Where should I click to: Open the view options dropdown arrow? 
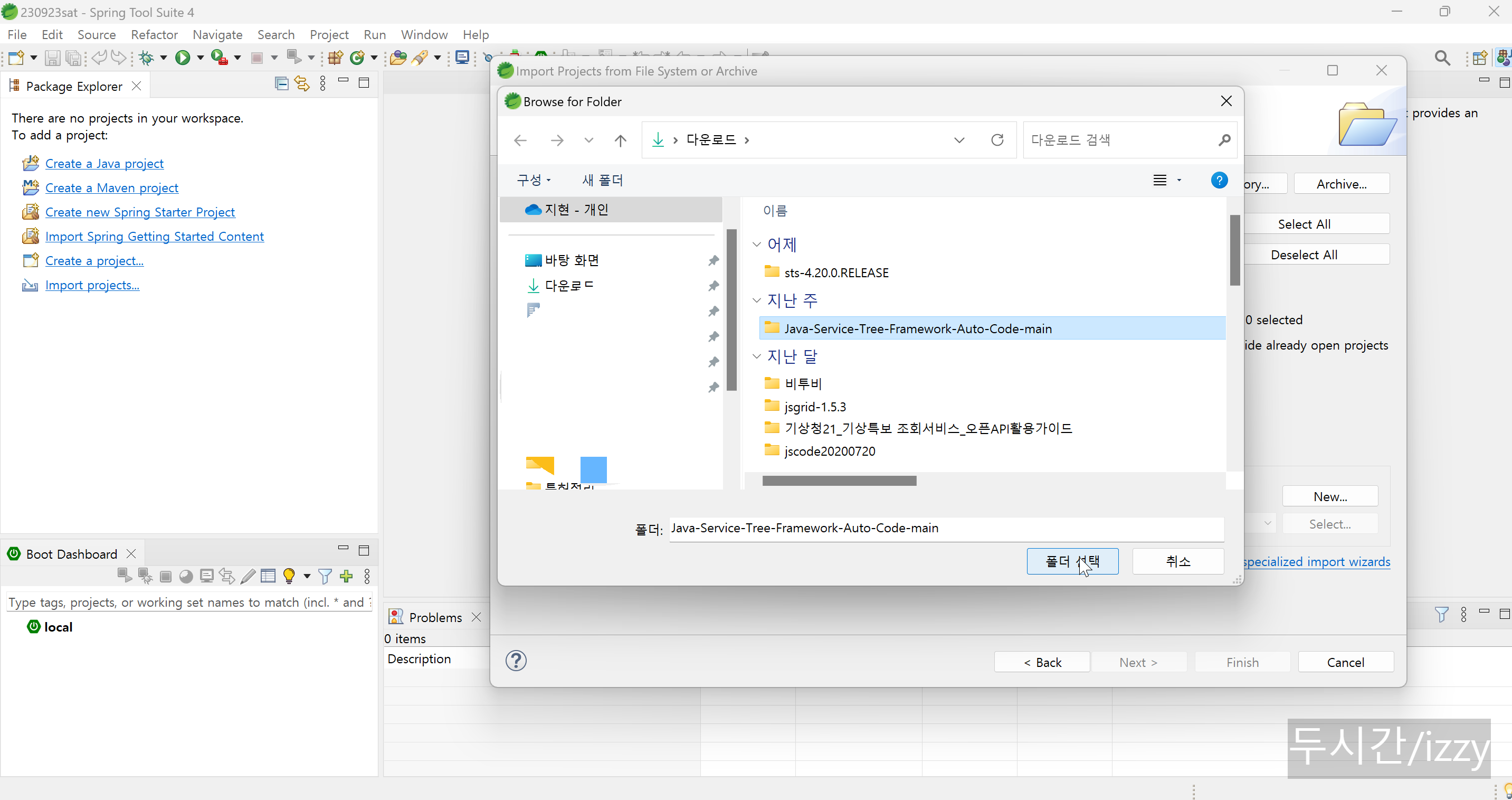[x=1179, y=180]
